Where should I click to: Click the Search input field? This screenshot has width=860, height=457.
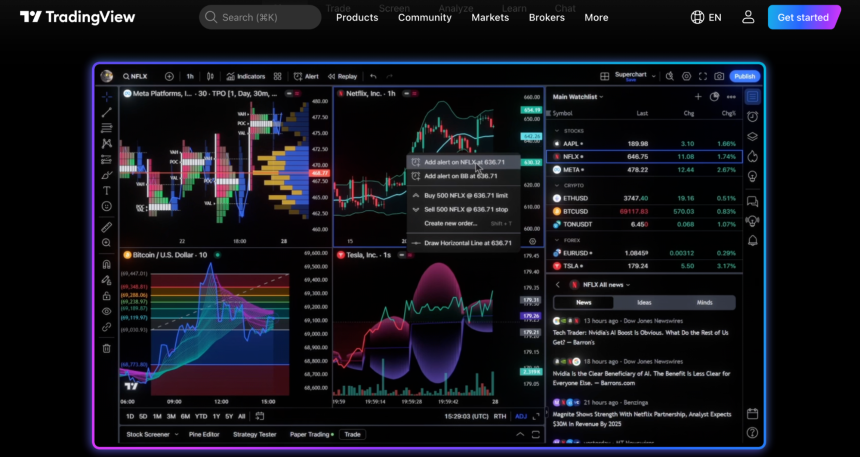click(260, 17)
